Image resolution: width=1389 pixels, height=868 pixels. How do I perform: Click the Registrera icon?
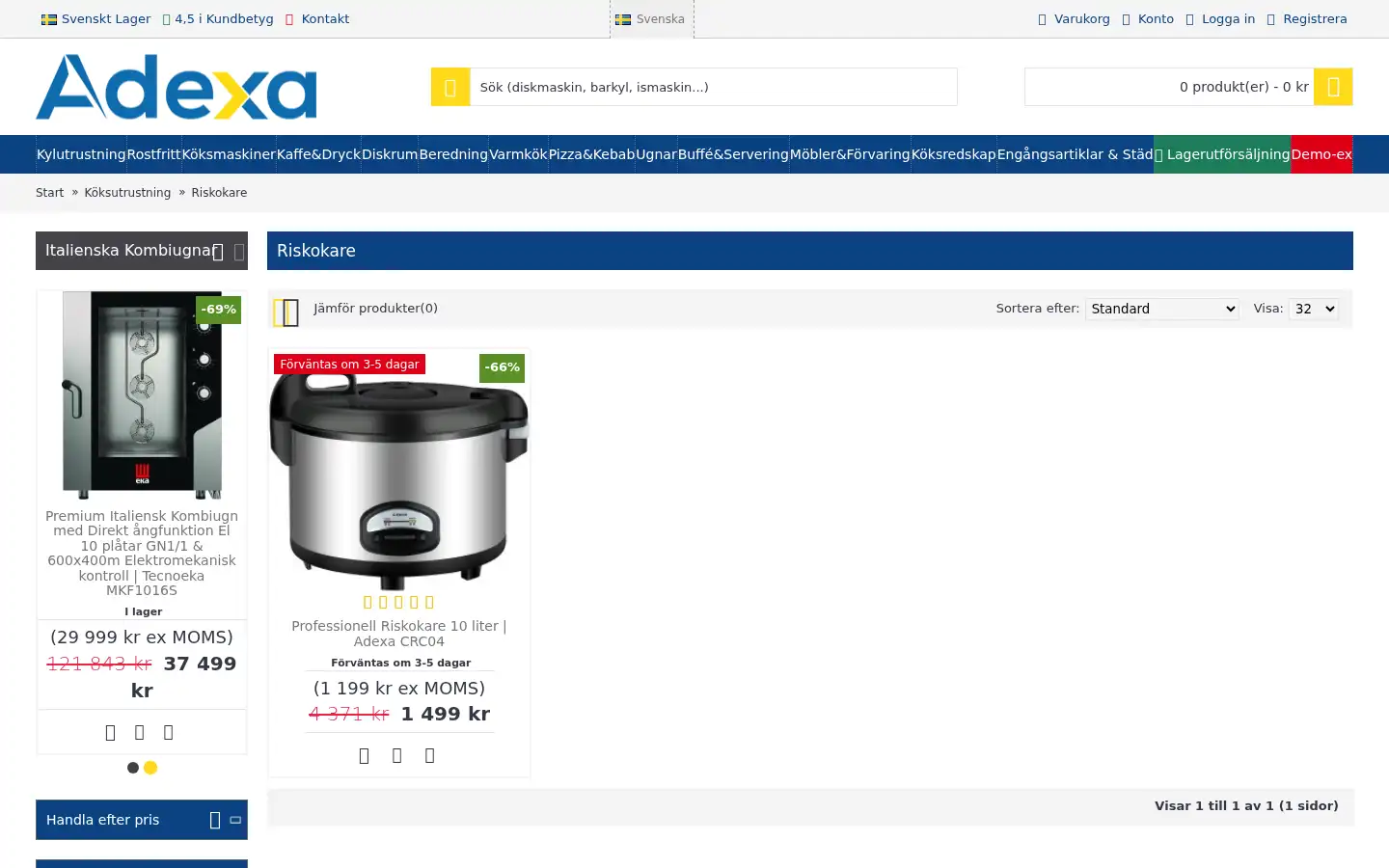[1271, 19]
